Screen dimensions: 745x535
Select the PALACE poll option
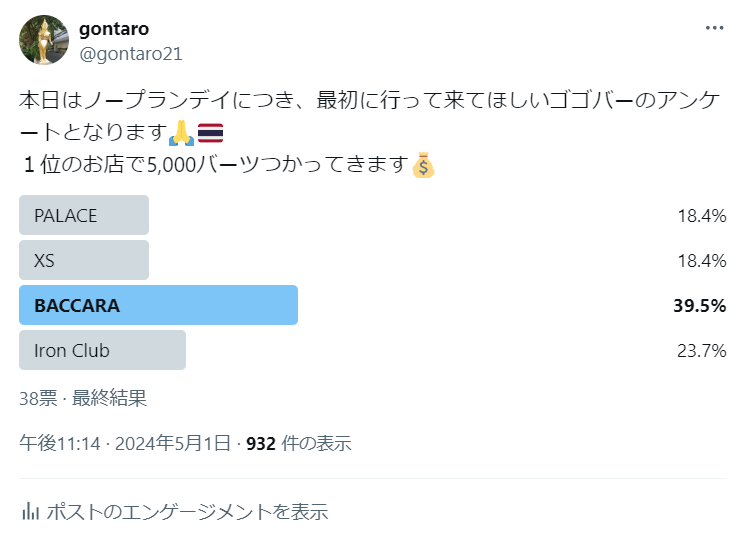[84, 215]
